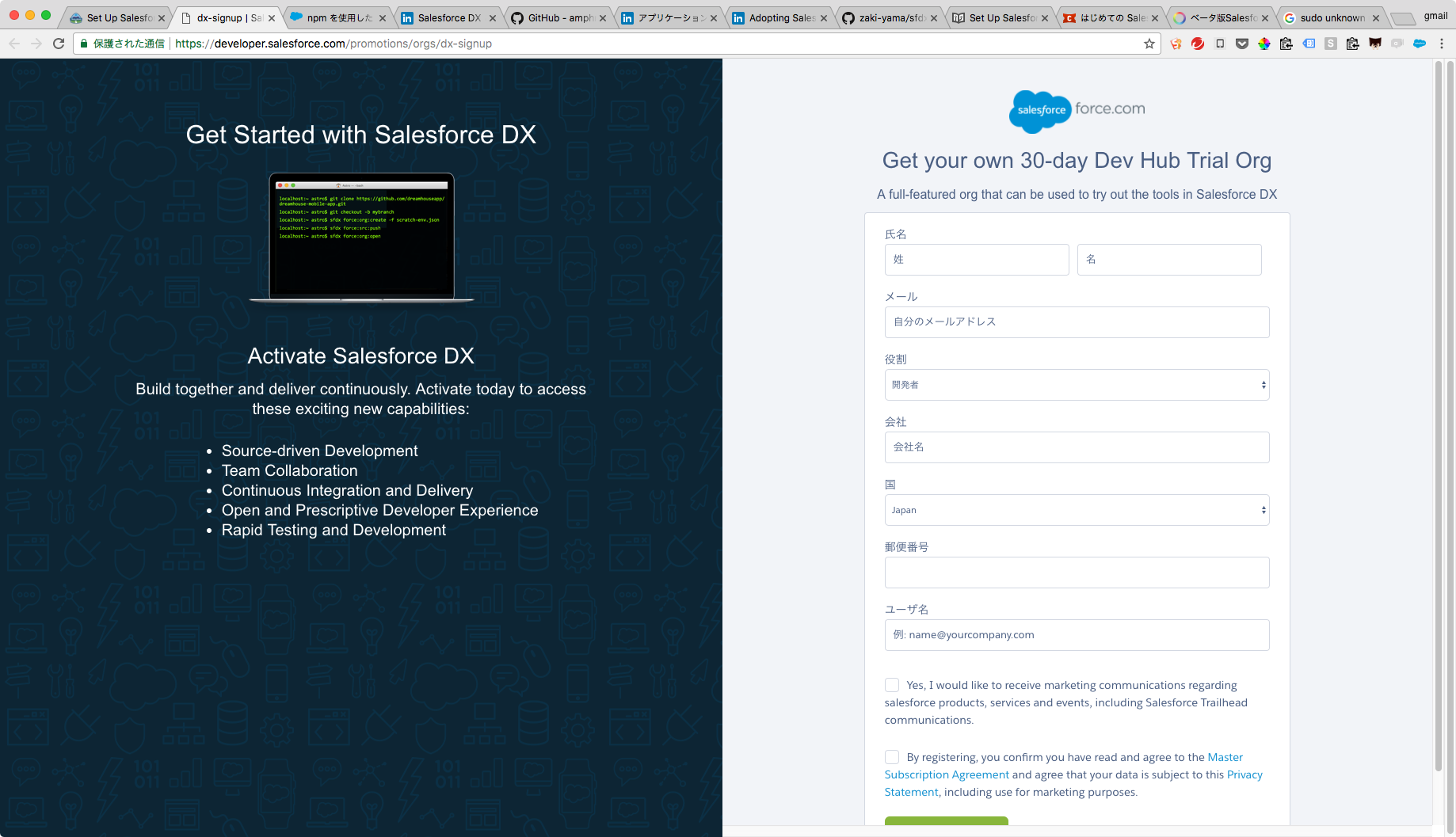Click the page vertical scrollbar
Viewport: 1456px width, 837px height.
coord(1439,416)
